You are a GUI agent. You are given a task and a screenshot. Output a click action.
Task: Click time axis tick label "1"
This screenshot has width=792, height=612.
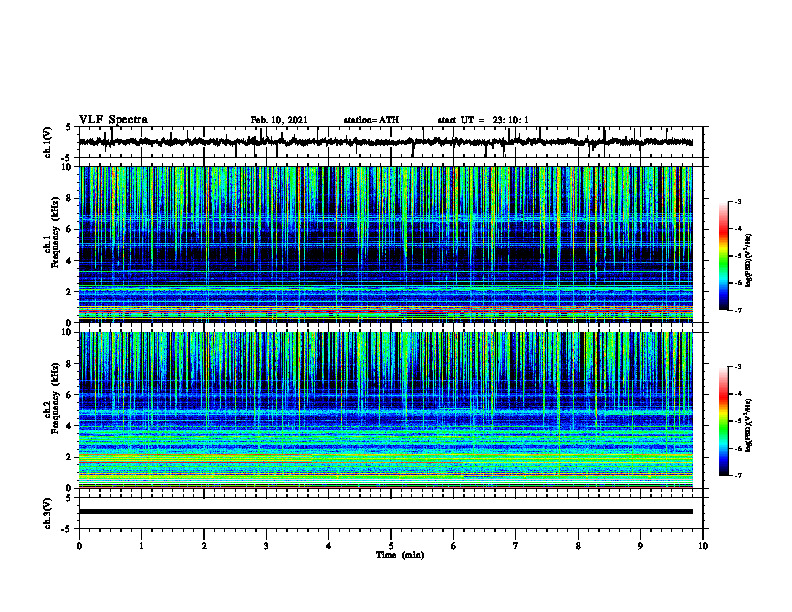tap(141, 546)
